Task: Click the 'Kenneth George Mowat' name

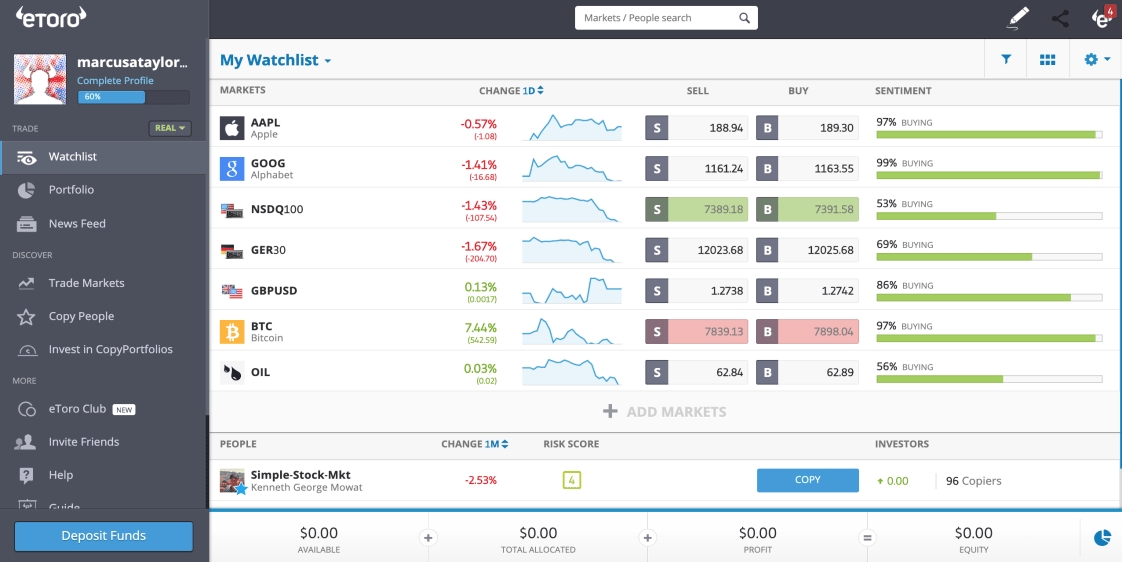Action: point(306,488)
